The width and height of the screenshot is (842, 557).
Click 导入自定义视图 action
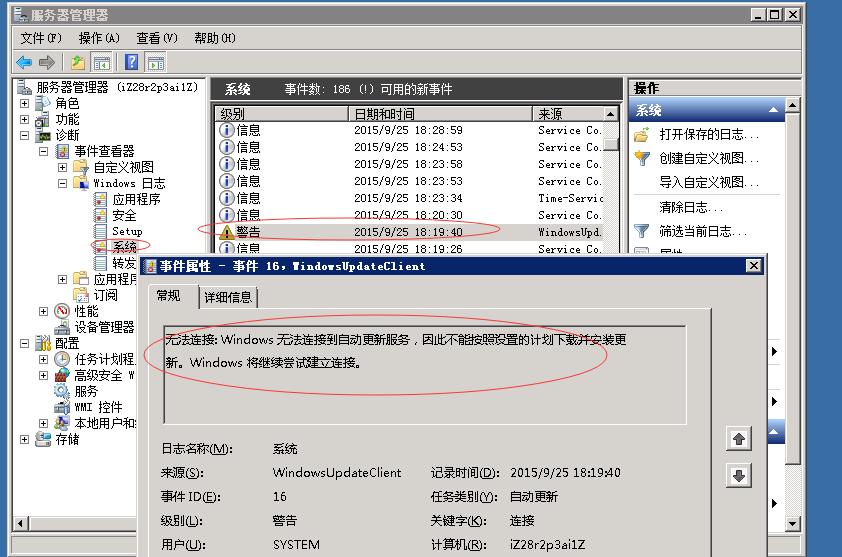coord(709,183)
